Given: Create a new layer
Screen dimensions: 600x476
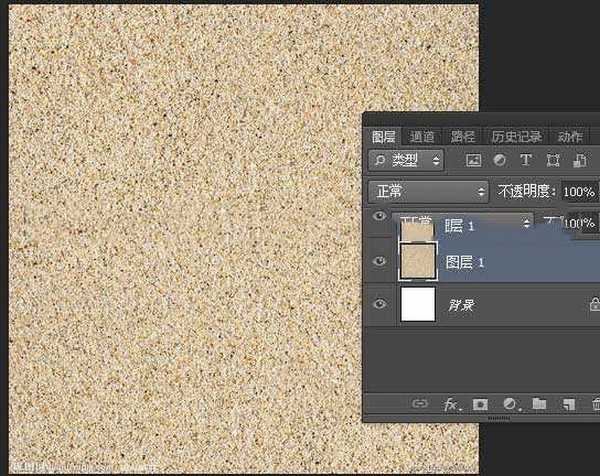Looking at the screenshot, I should point(568,404).
